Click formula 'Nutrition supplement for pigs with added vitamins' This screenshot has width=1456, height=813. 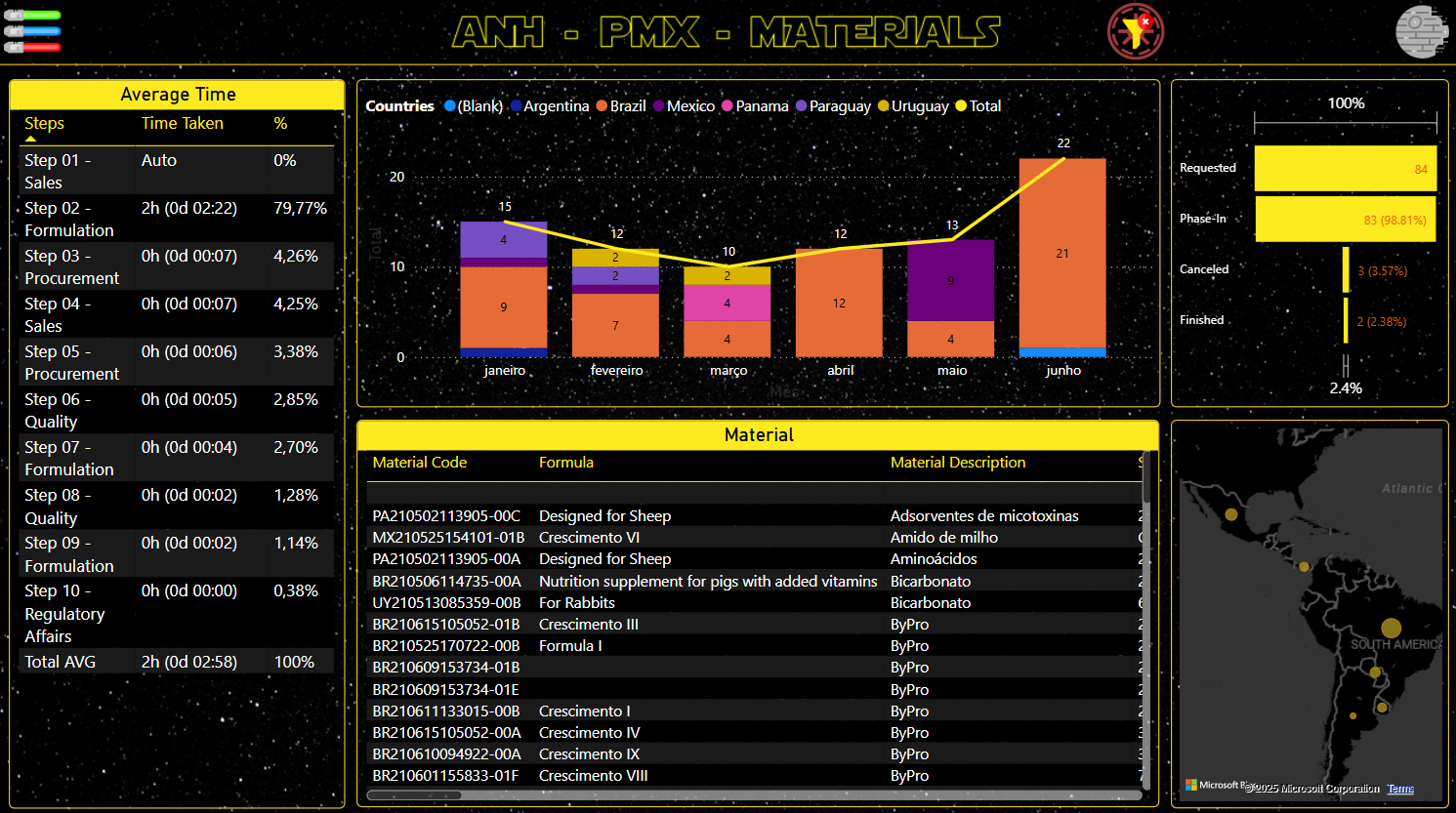tap(708, 581)
